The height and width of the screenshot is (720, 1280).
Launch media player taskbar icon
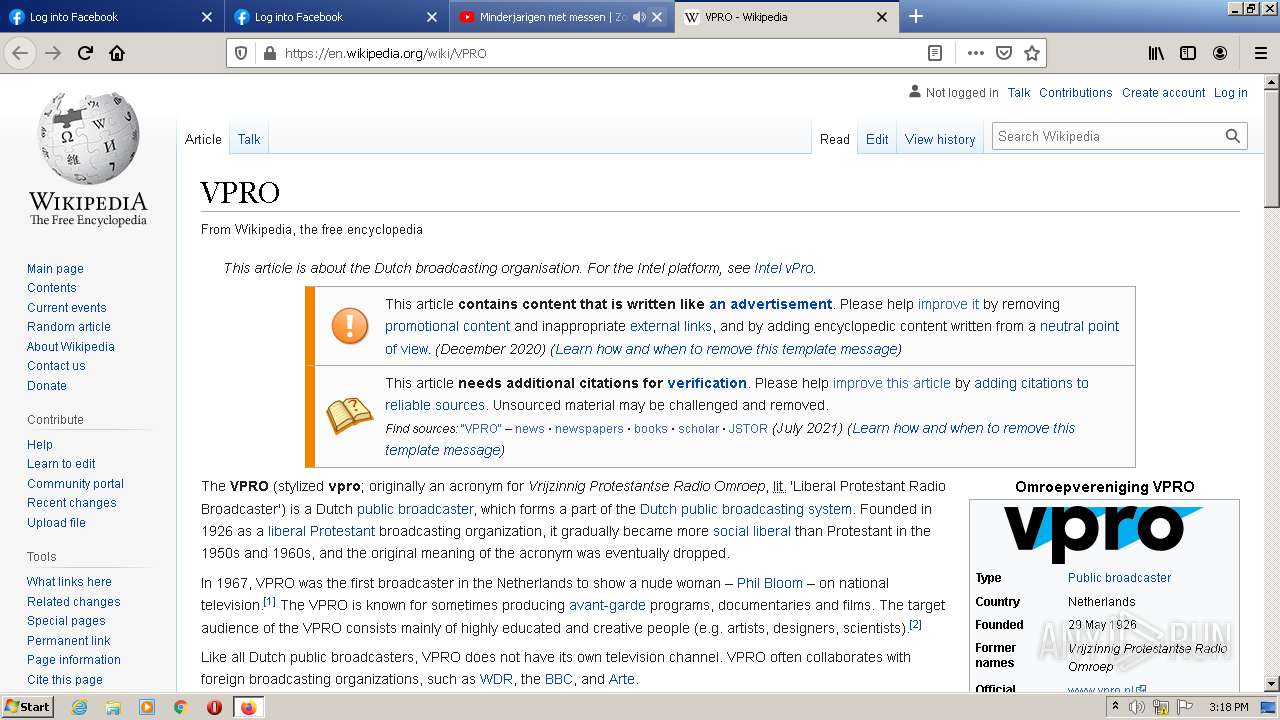(147, 707)
